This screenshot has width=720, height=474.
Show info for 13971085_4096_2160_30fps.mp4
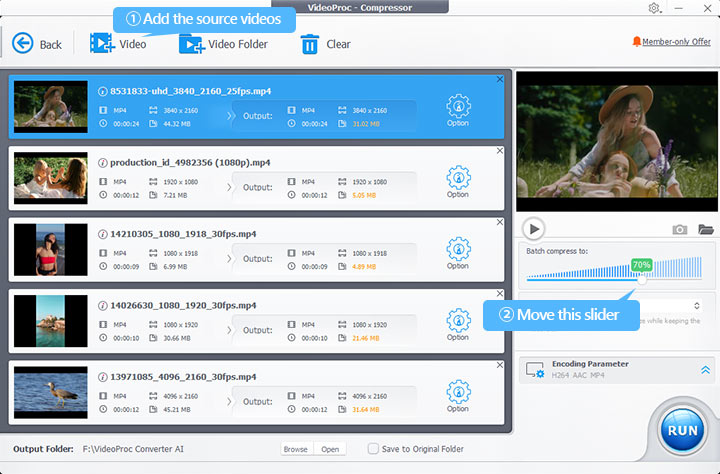tap(103, 377)
